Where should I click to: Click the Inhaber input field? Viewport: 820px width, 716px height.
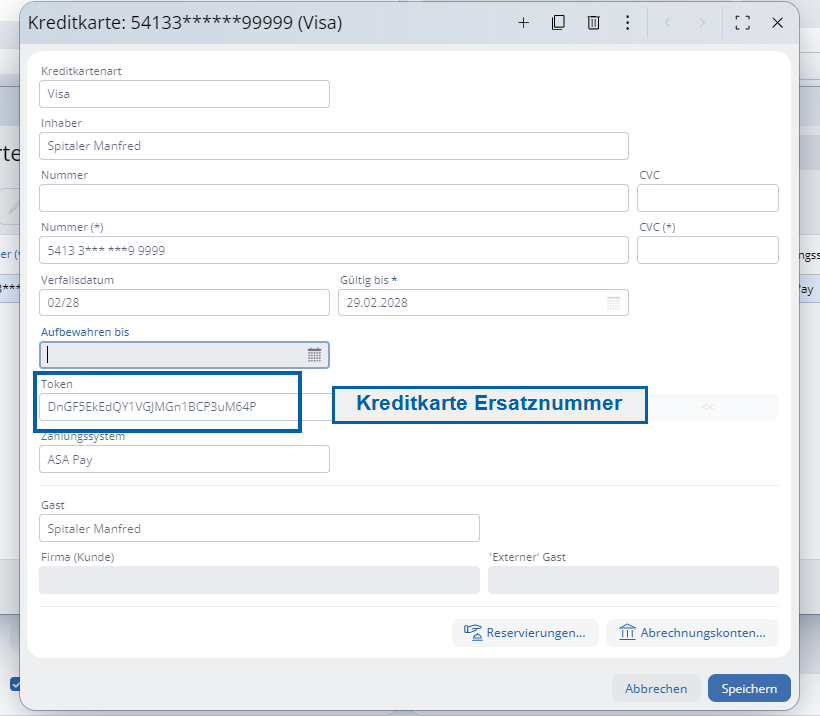[x=334, y=146]
